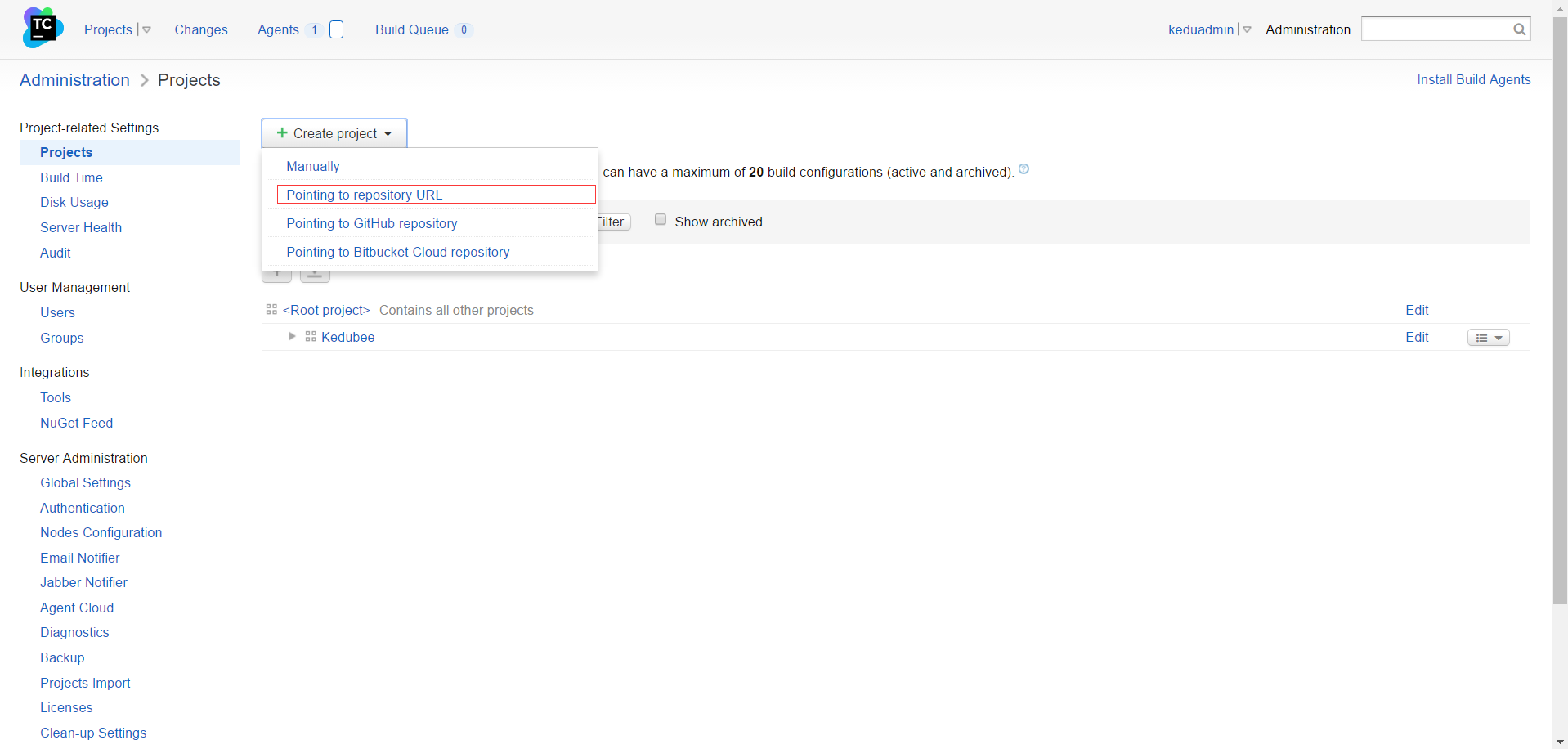Click the import icon button above the project list
Screen dimensions: 1568x749
coord(315,273)
